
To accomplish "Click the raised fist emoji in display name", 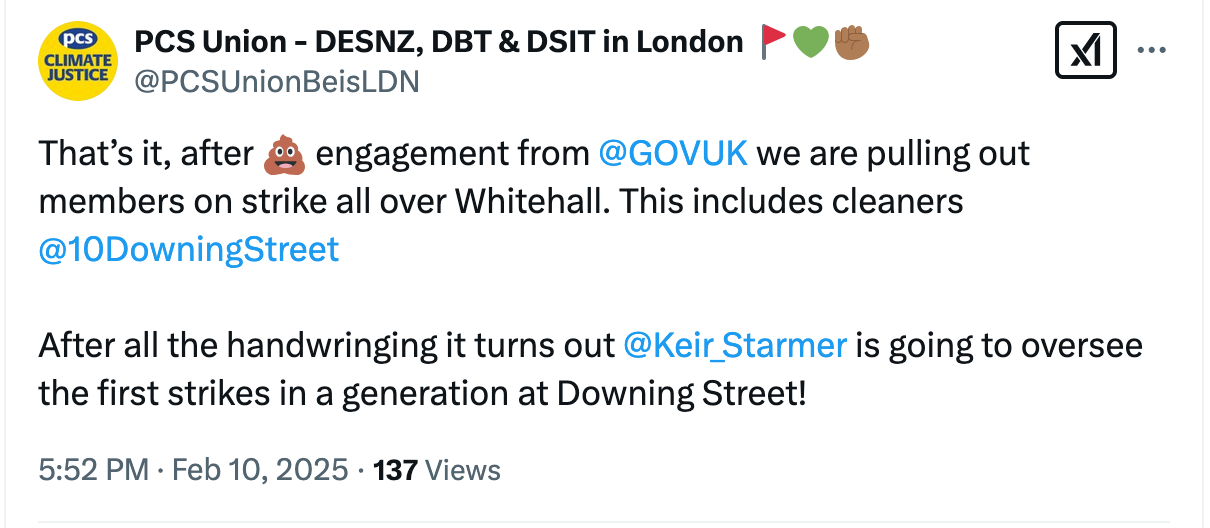I will [x=850, y=41].
